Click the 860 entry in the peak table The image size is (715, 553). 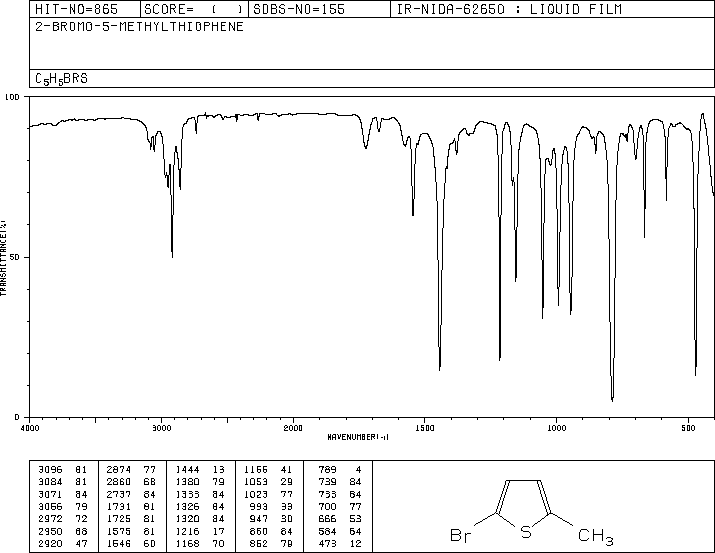(259, 532)
